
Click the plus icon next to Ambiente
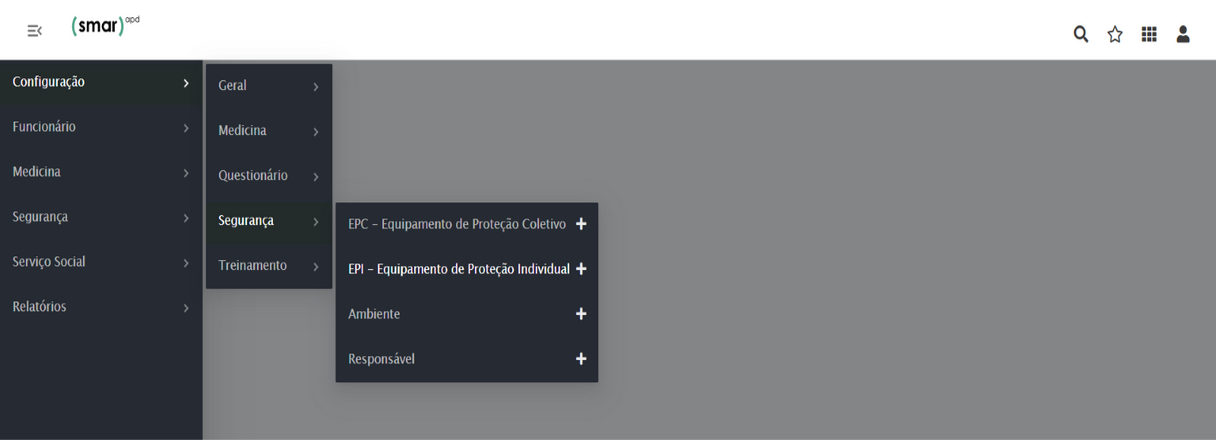coord(581,314)
